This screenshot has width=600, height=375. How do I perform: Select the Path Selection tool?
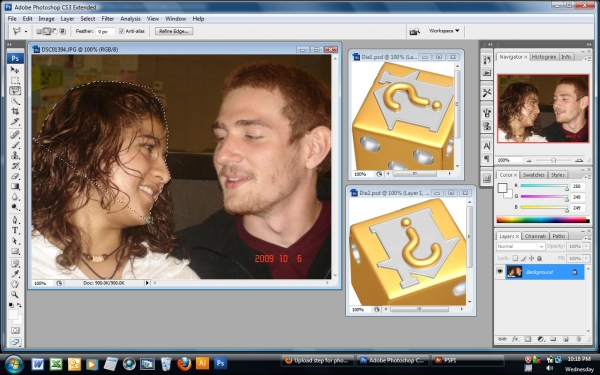pos(15,241)
